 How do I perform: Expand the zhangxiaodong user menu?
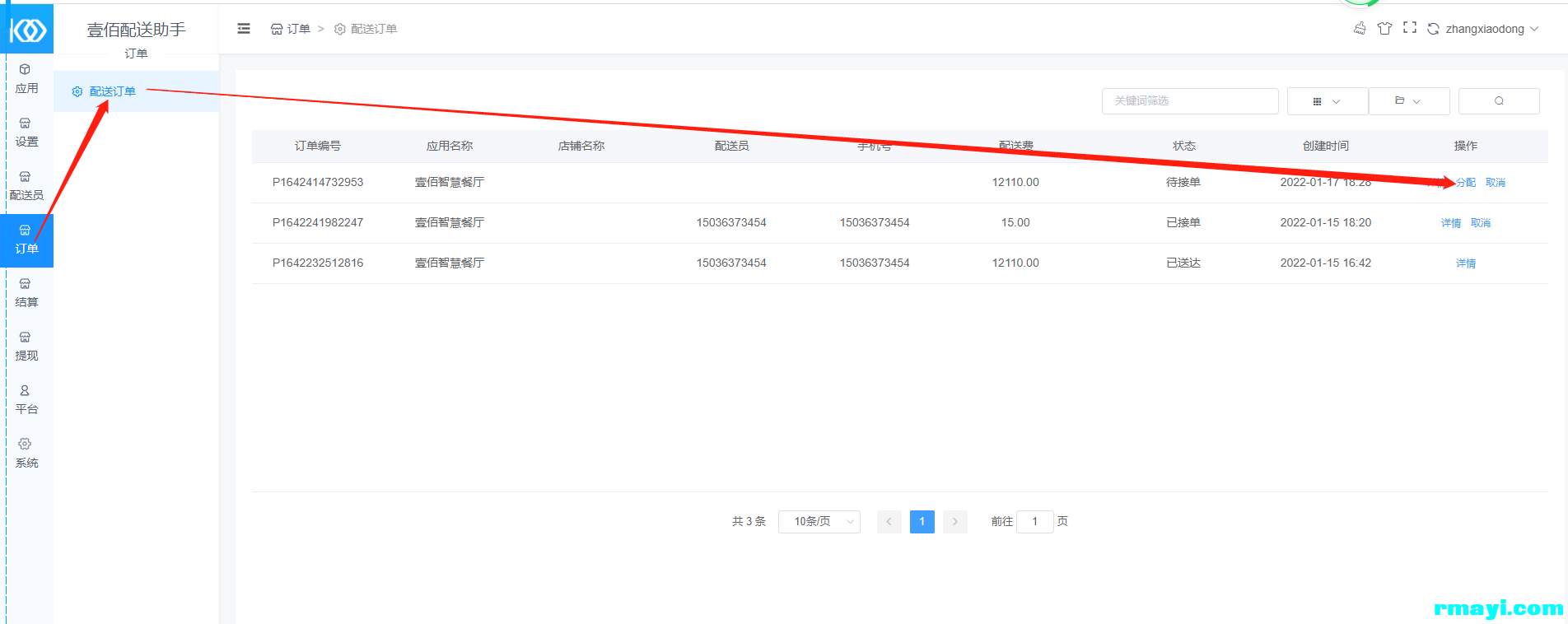point(1491,29)
